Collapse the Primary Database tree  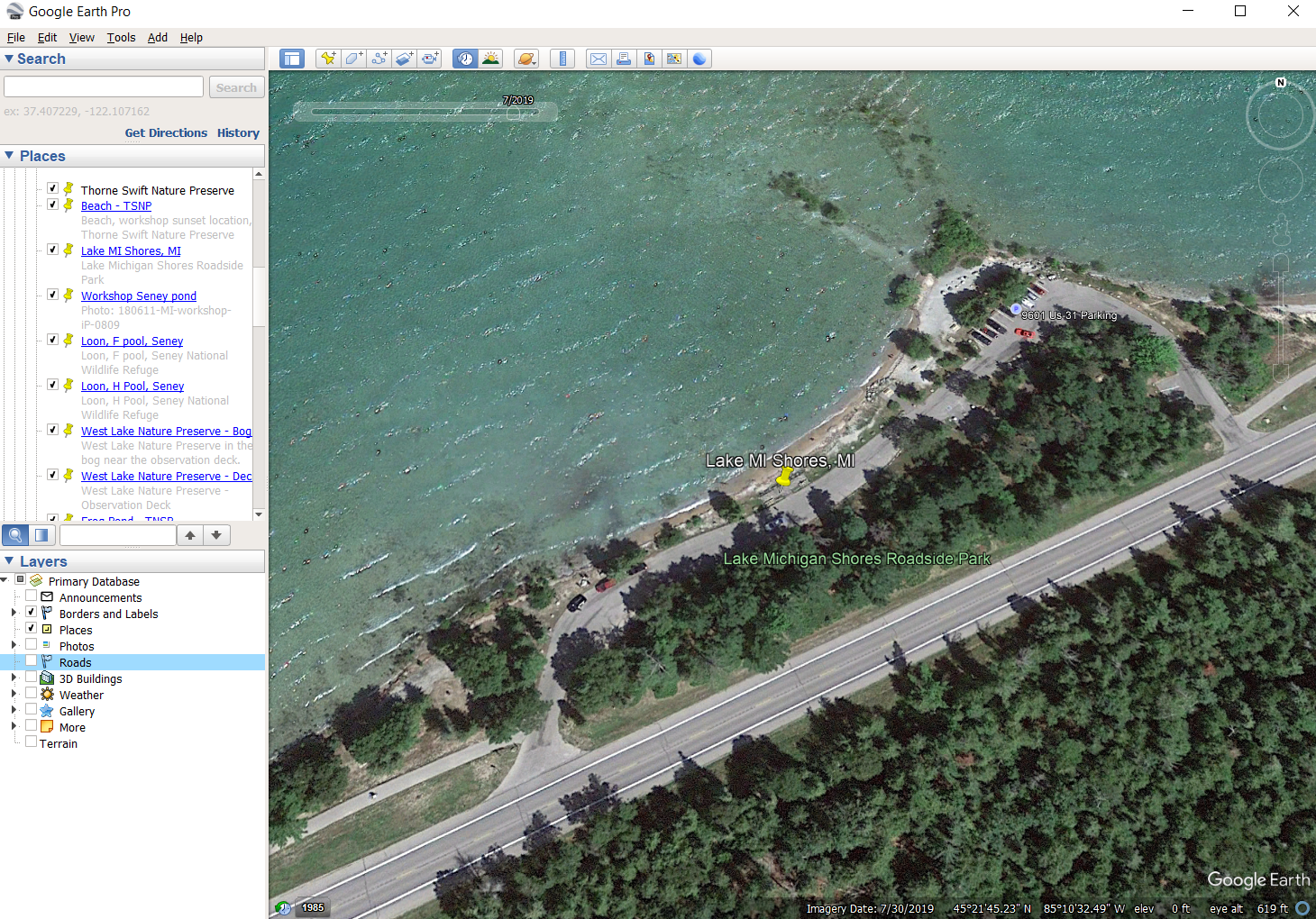5,580
